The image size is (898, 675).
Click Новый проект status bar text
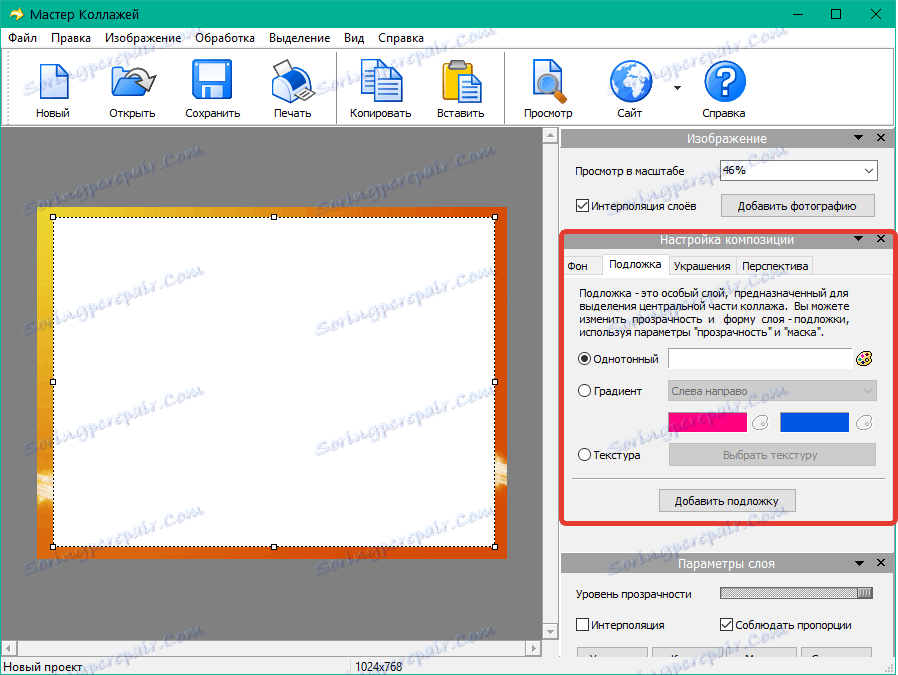(x=44, y=666)
